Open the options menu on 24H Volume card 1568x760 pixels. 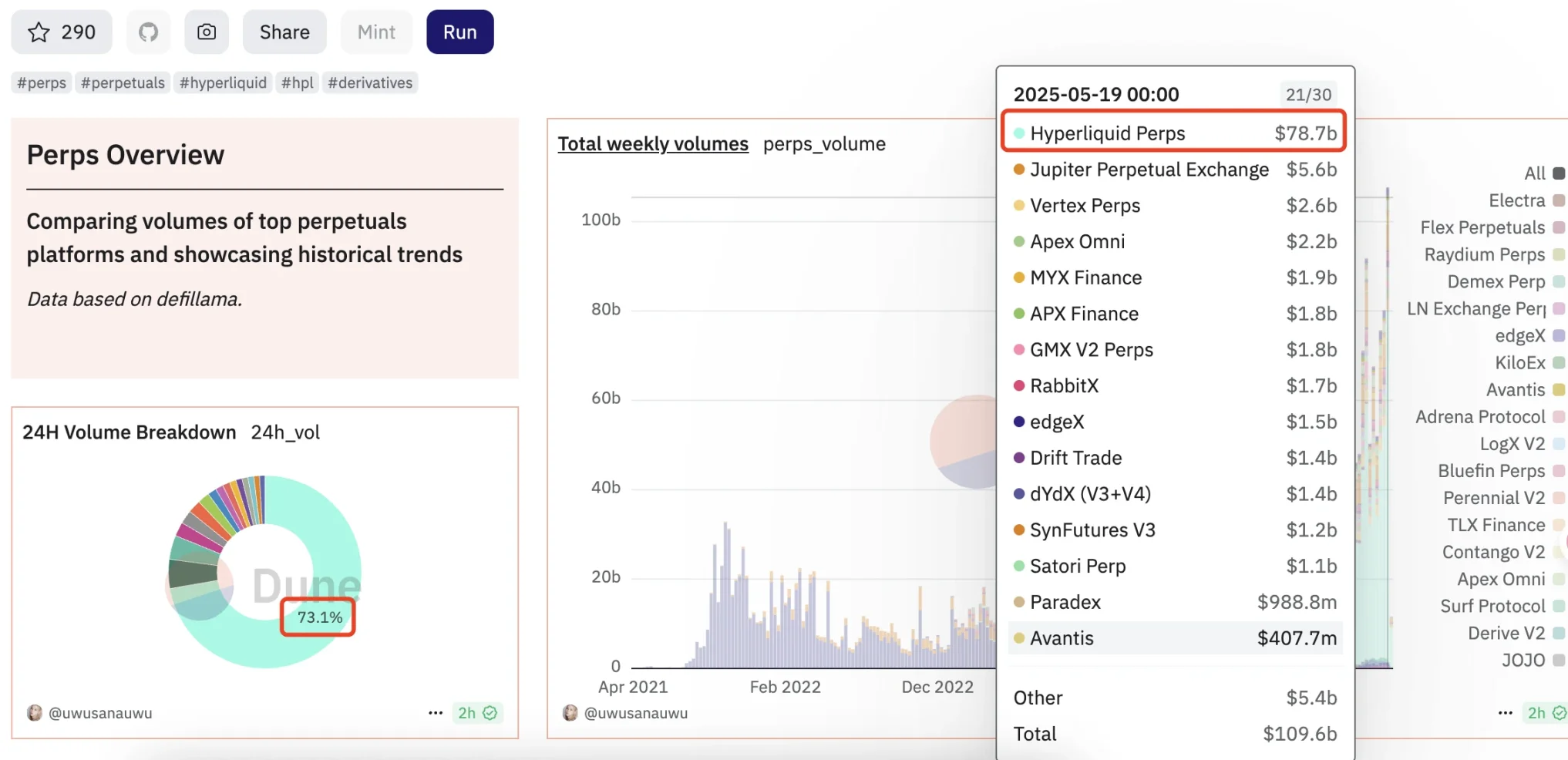point(436,712)
